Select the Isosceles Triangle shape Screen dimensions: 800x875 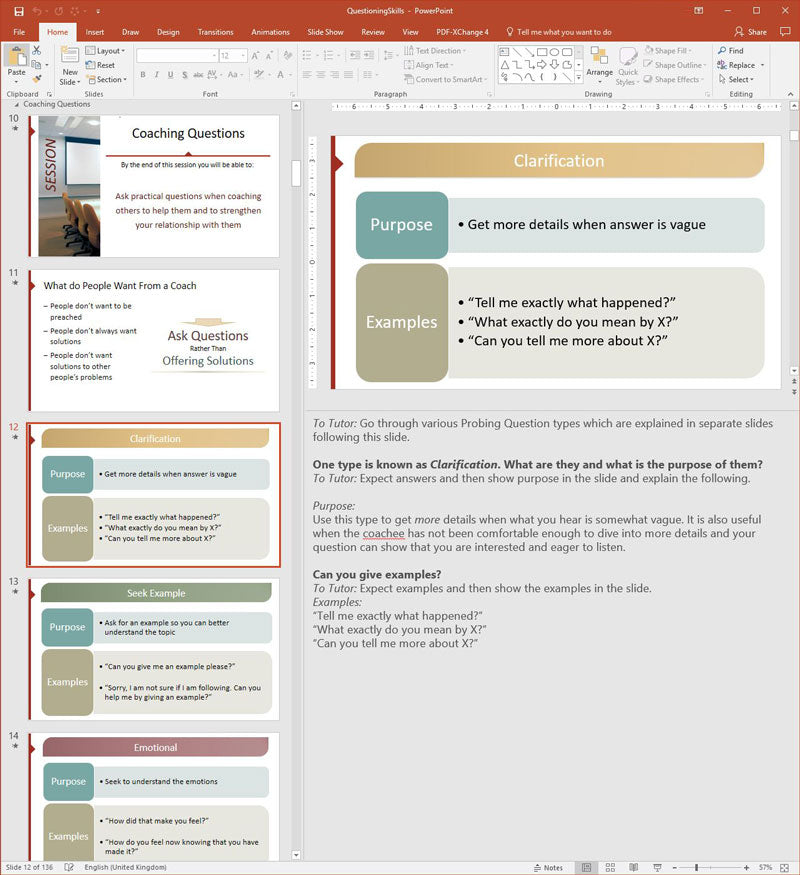pos(504,65)
